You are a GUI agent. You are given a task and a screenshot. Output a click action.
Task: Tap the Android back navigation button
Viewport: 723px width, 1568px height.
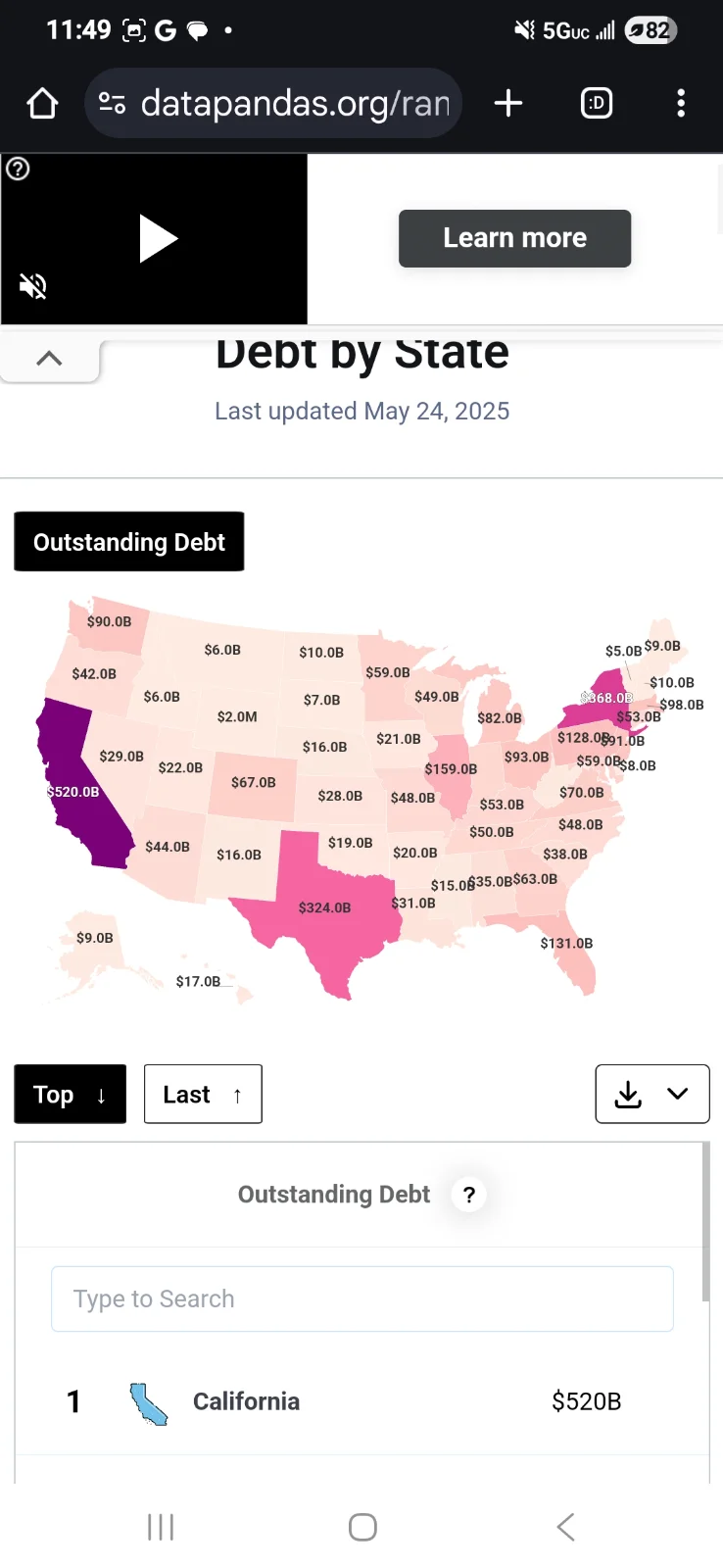[565, 1527]
